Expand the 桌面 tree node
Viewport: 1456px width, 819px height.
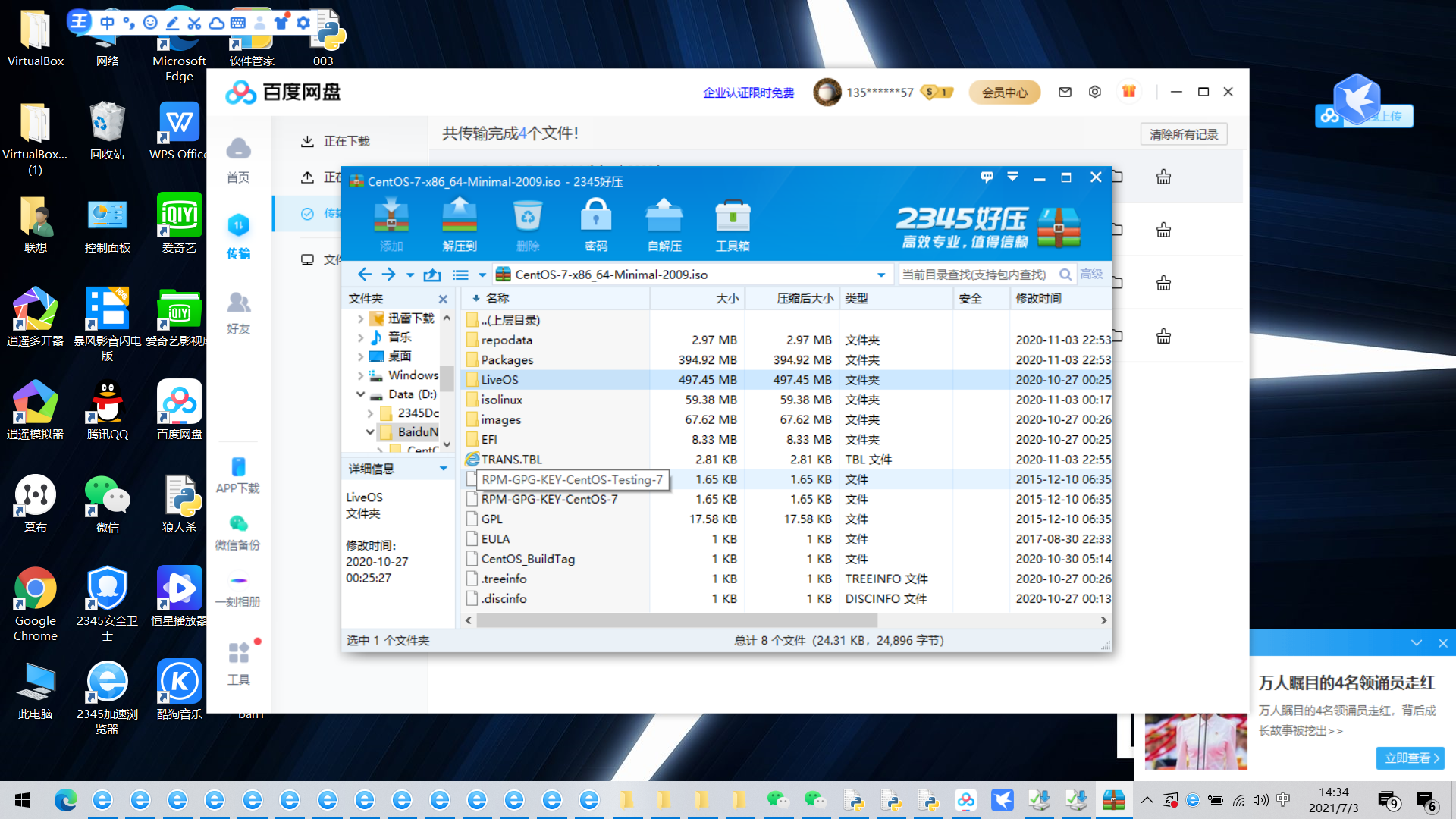[361, 356]
